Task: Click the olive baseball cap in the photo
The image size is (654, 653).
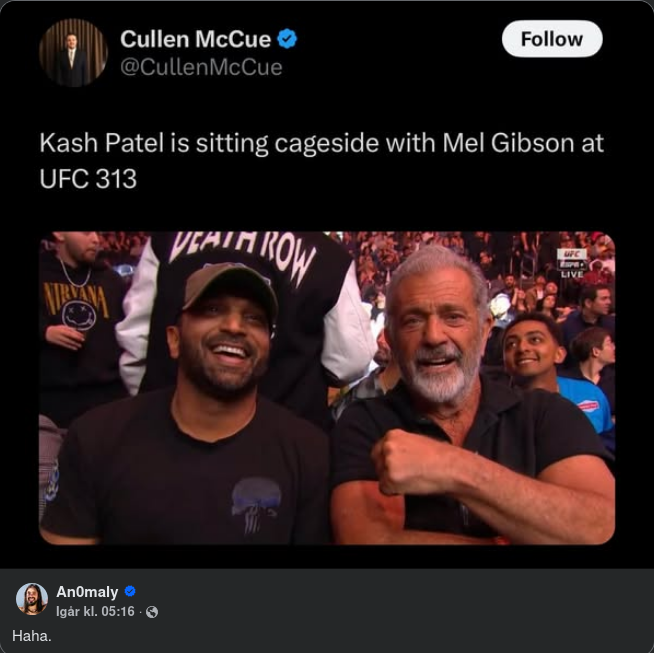Action: 231,285
